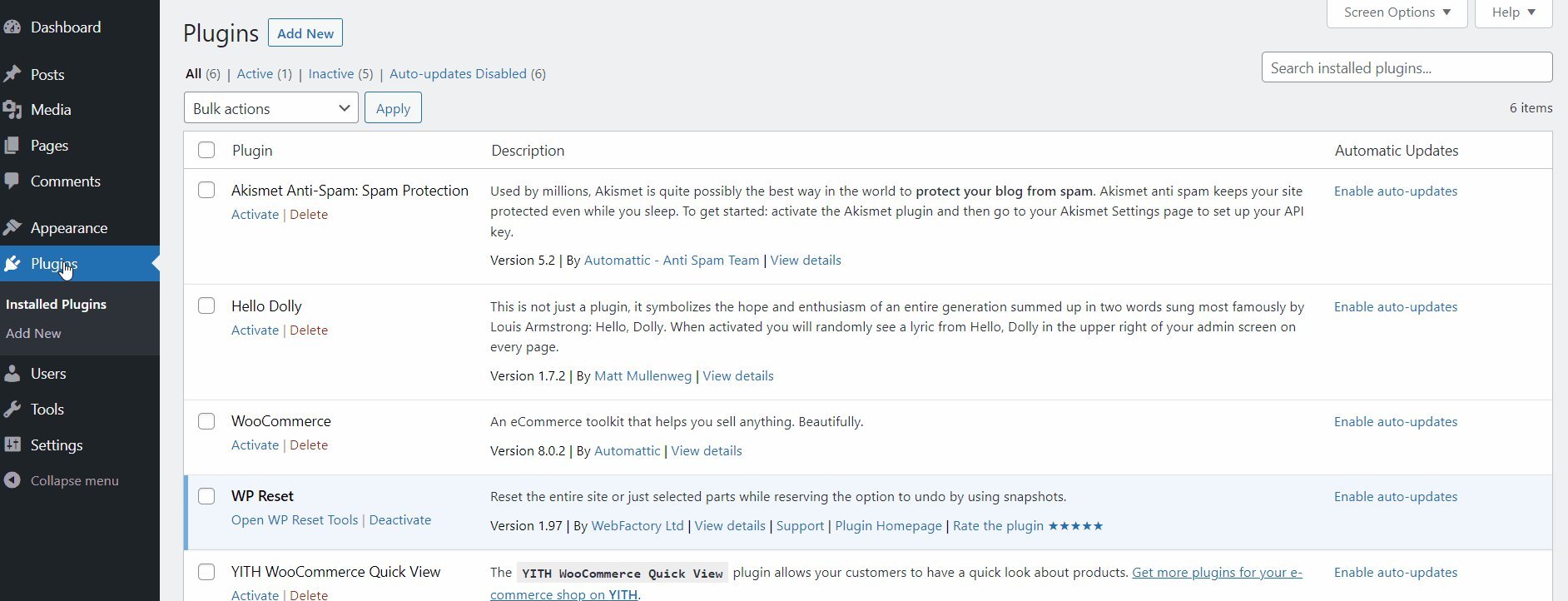This screenshot has height=601, width=1568.
Task: Open Posts in the sidebar menu
Action: (x=47, y=75)
